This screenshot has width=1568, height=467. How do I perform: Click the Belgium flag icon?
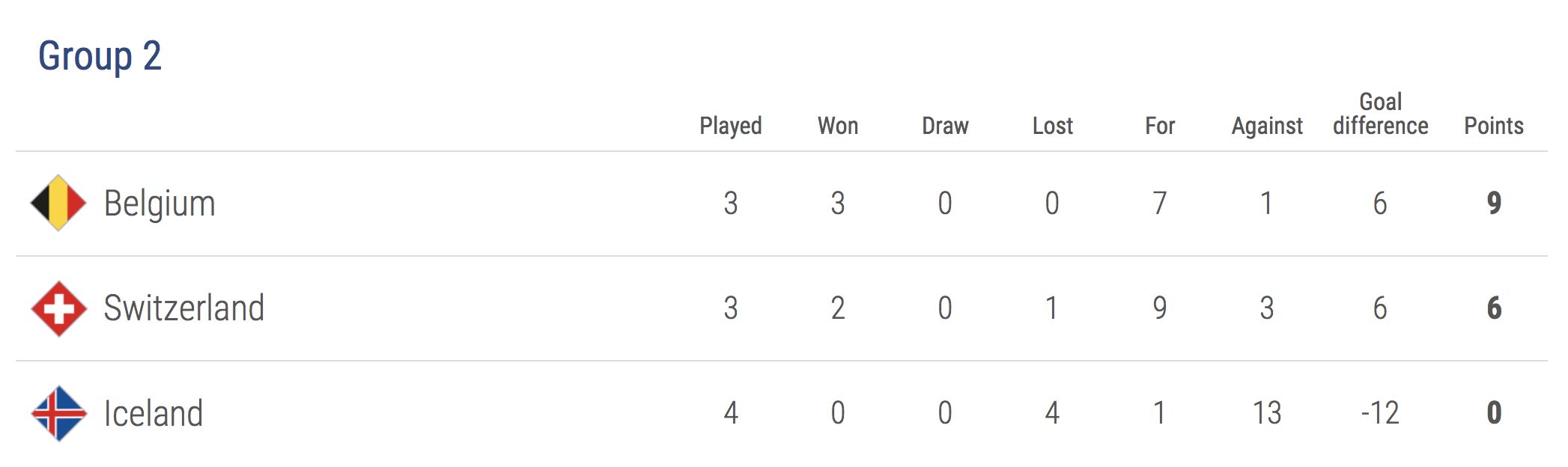[x=58, y=203]
